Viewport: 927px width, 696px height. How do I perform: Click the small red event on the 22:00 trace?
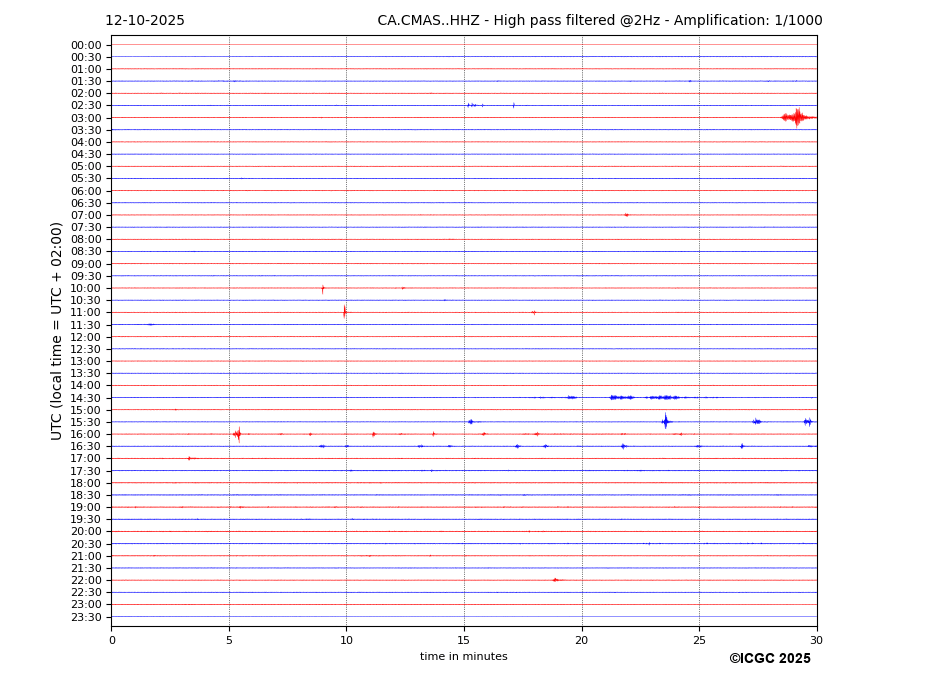(555, 580)
